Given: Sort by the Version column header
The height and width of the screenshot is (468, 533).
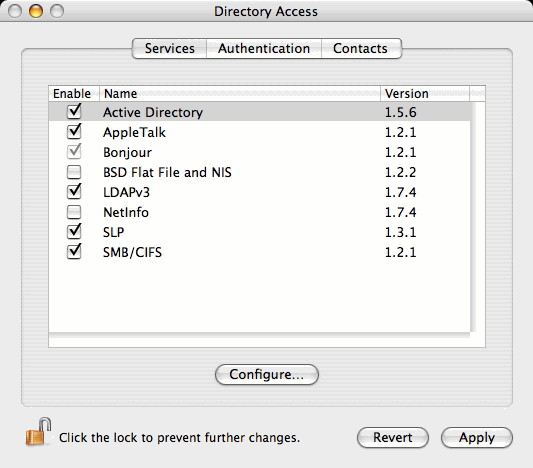Looking at the screenshot, I should [425, 93].
